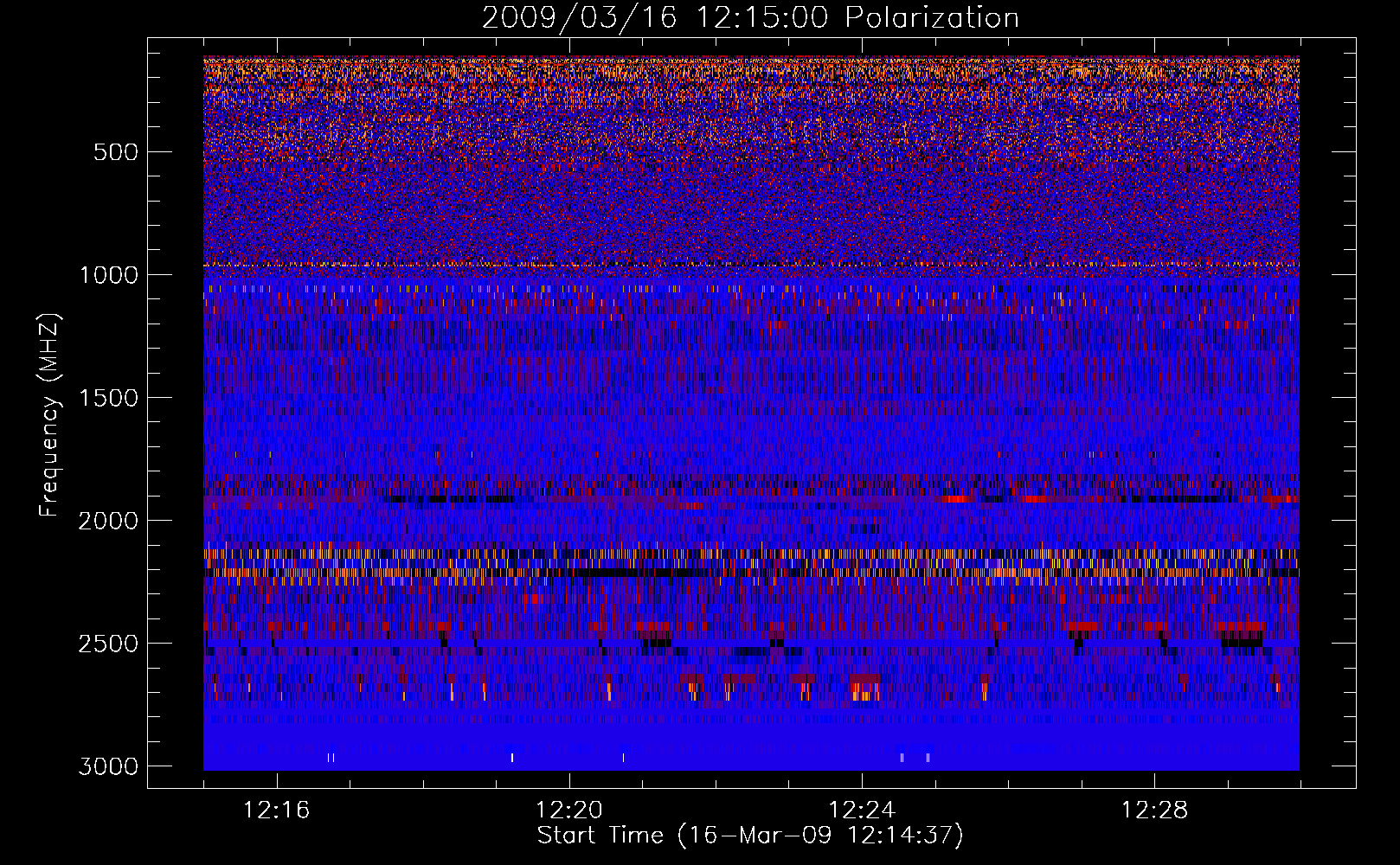
Task: Click the 12:16 time tick label
Action: pyautogui.click(x=276, y=811)
